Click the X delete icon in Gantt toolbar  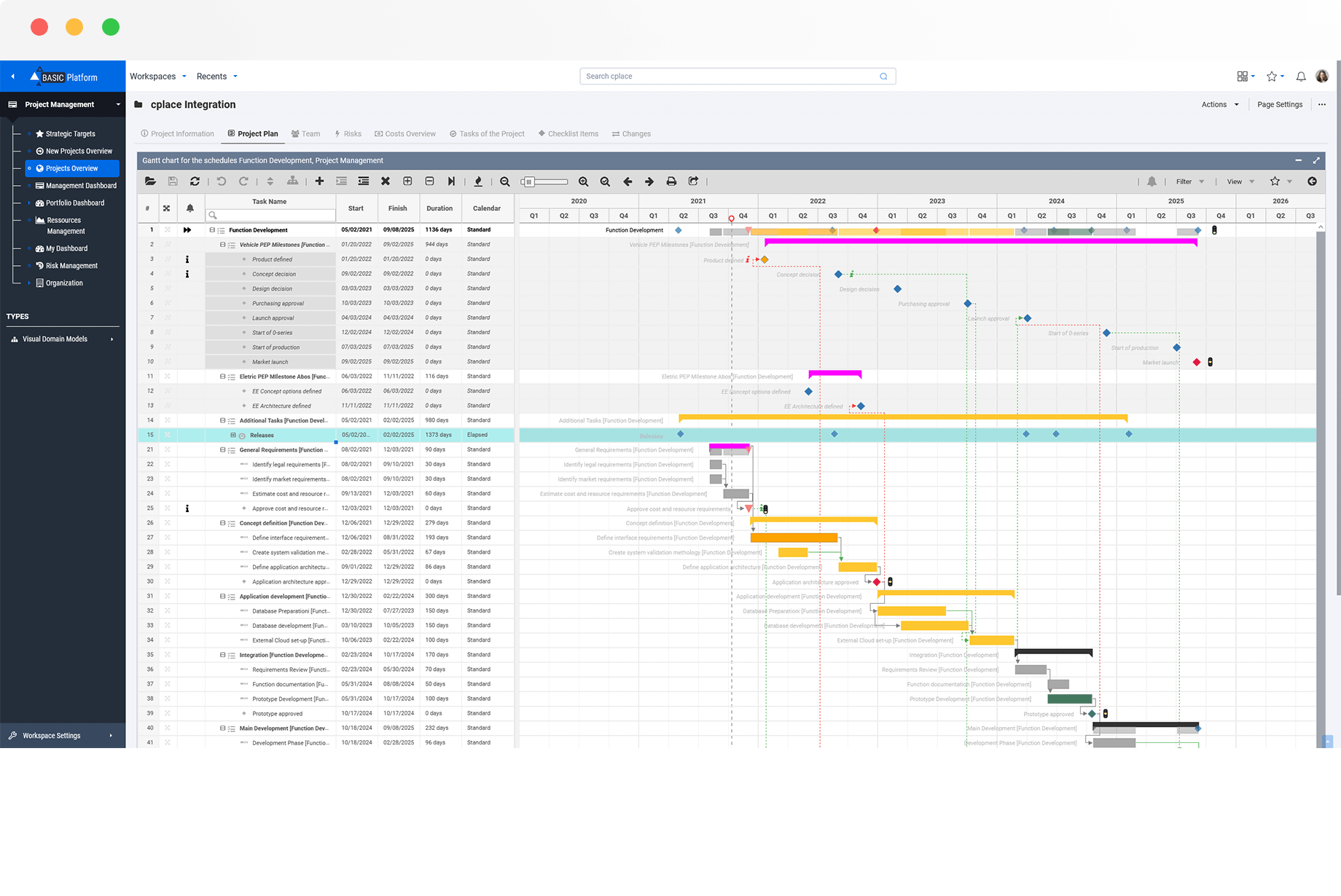click(386, 181)
